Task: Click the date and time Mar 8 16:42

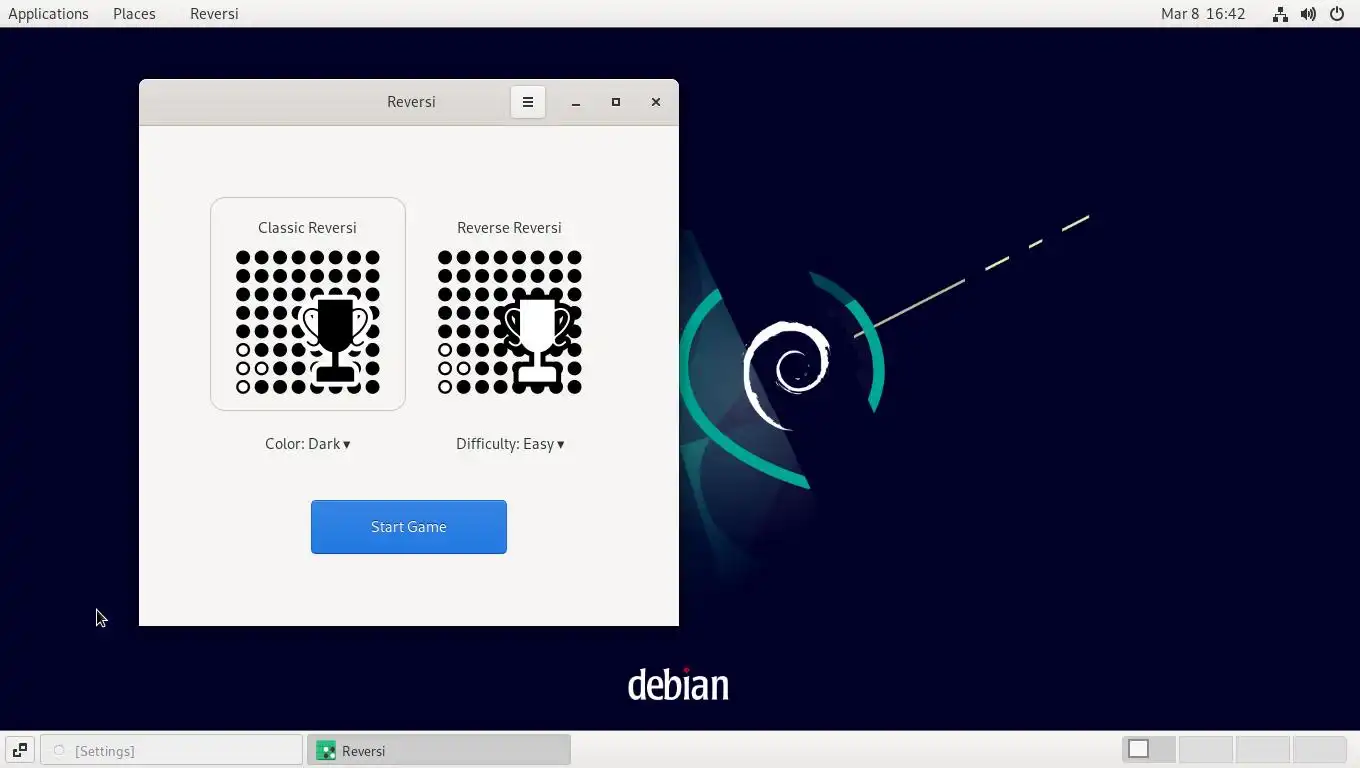Action: [x=1203, y=14]
